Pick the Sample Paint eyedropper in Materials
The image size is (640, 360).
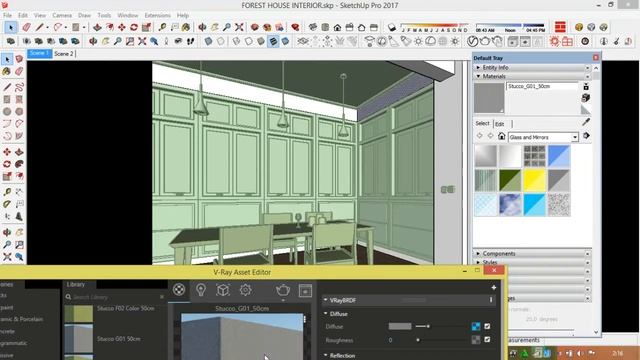coord(586,122)
